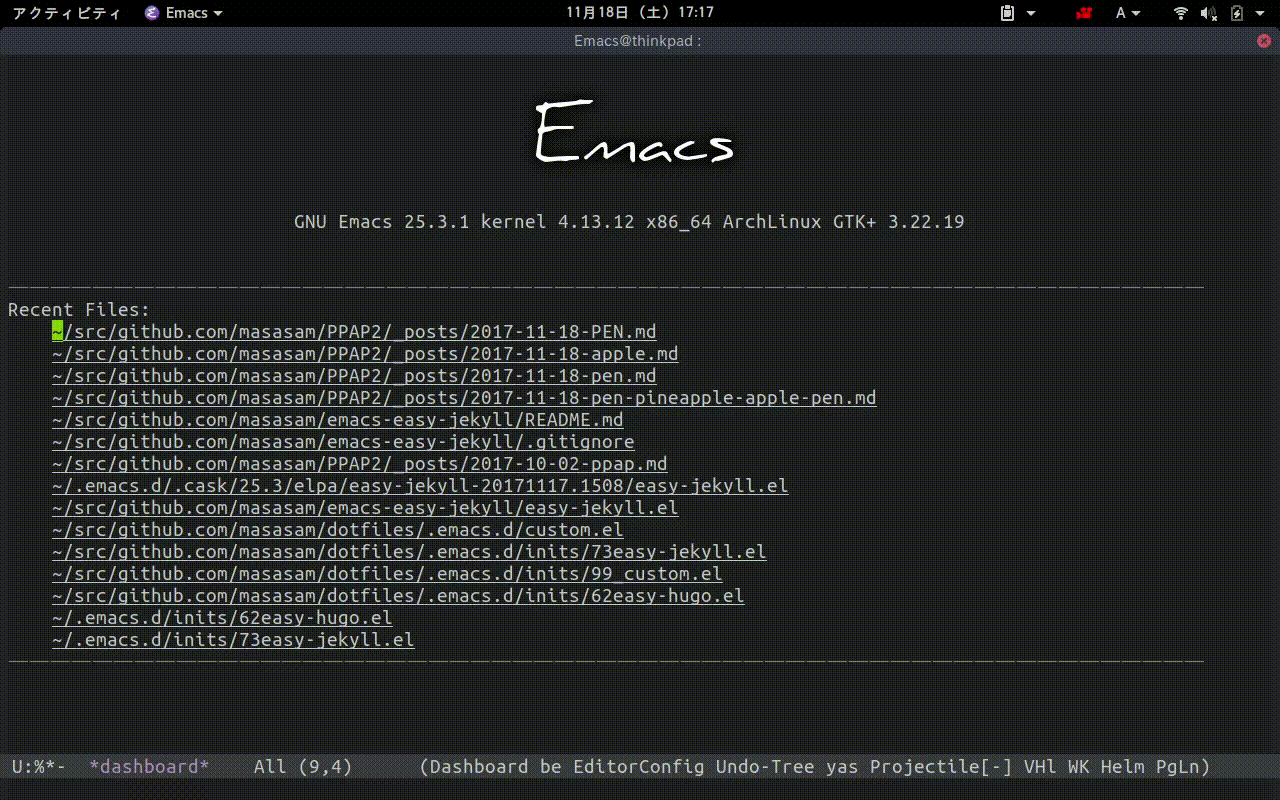Open emacs-easy-jekyll/README.md link

pyautogui.click(x=338, y=420)
